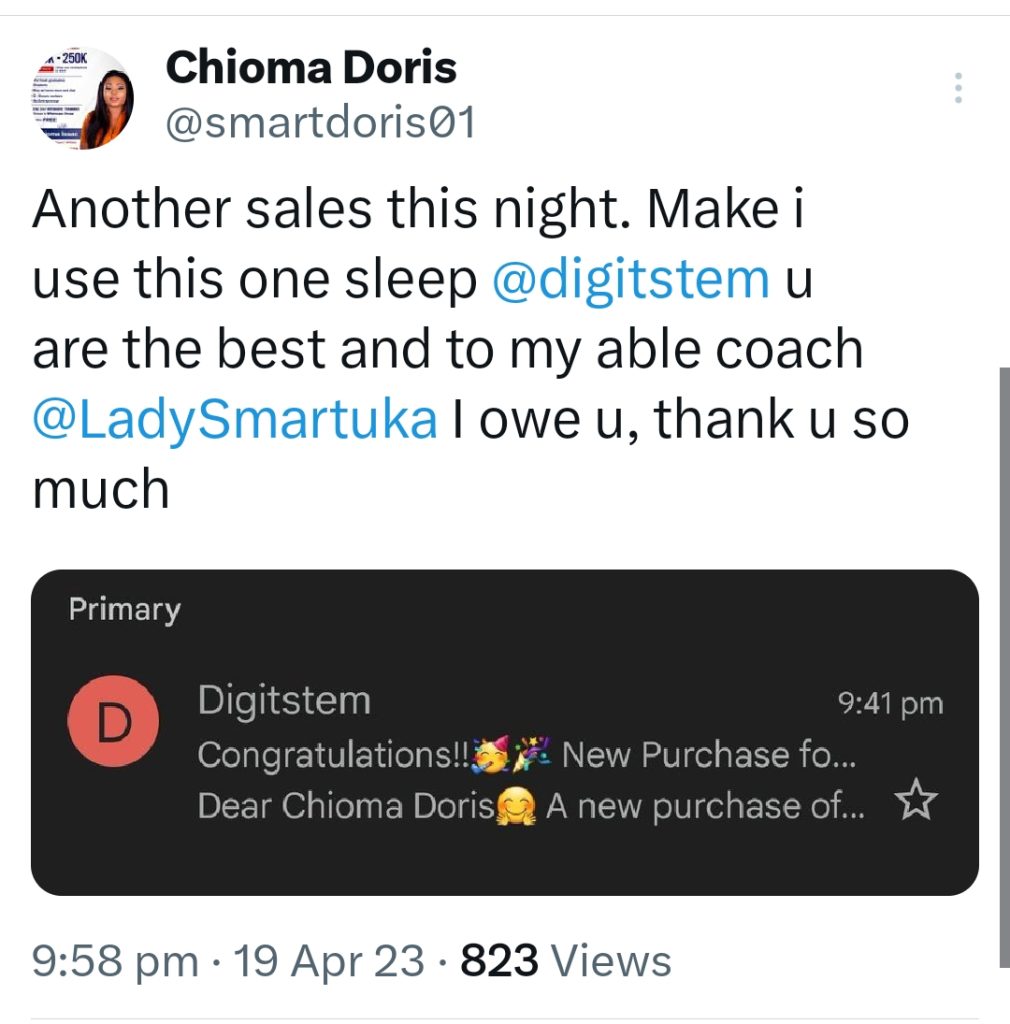View the 823 Views count
Image resolution: width=1010 pixels, height=1024 pixels.
565,962
